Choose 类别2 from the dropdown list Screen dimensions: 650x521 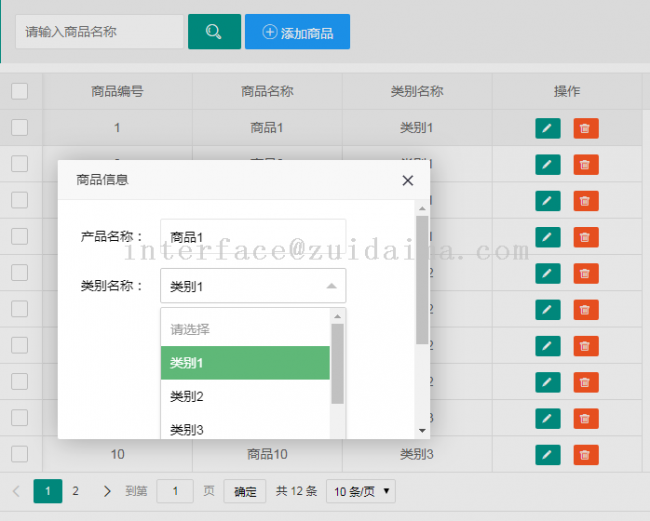pyautogui.click(x=245, y=397)
